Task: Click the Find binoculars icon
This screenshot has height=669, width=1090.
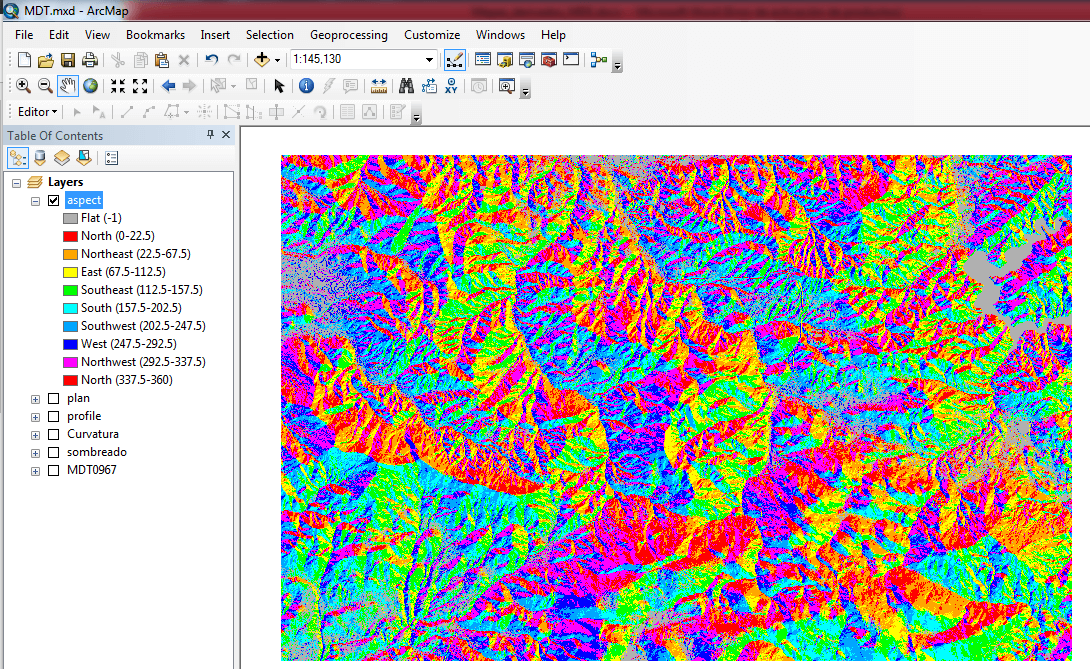Action: (x=407, y=86)
